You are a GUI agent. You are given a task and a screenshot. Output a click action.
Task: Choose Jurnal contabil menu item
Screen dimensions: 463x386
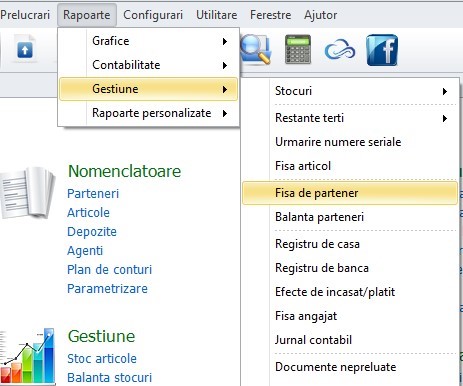click(350, 340)
